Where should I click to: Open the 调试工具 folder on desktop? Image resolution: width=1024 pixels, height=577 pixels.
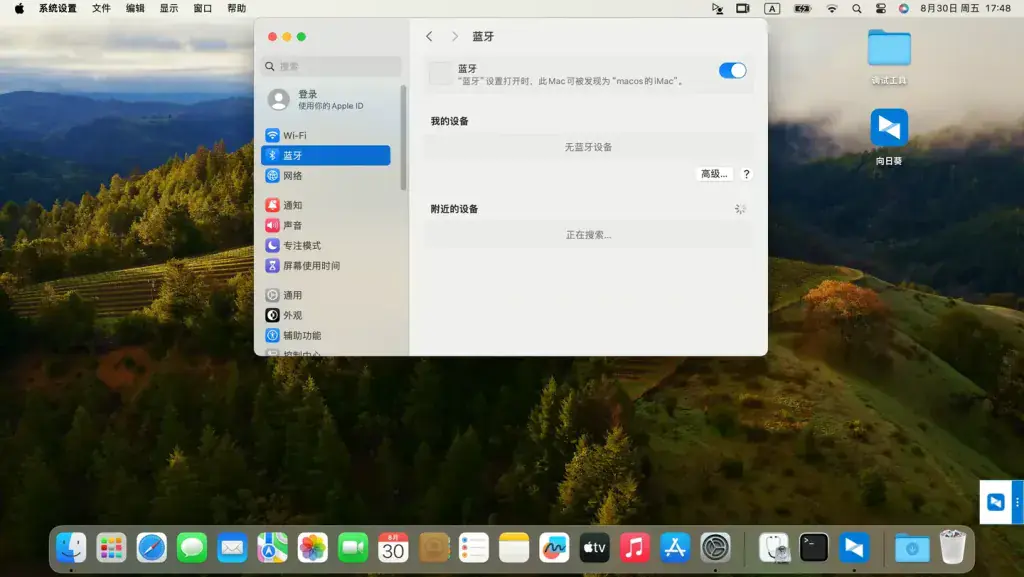(889, 57)
